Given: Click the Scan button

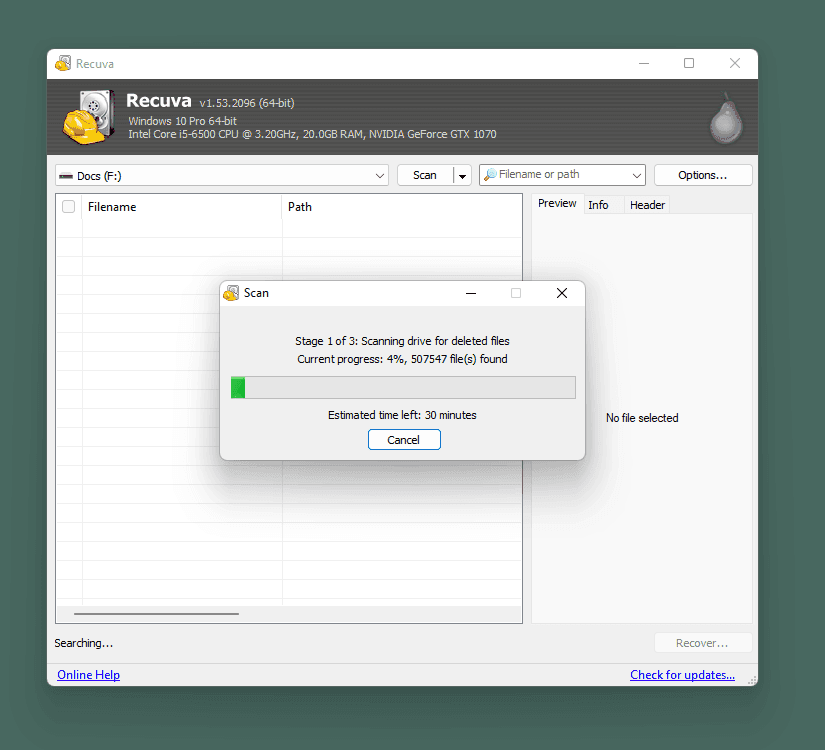Looking at the screenshot, I should tap(425, 175).
